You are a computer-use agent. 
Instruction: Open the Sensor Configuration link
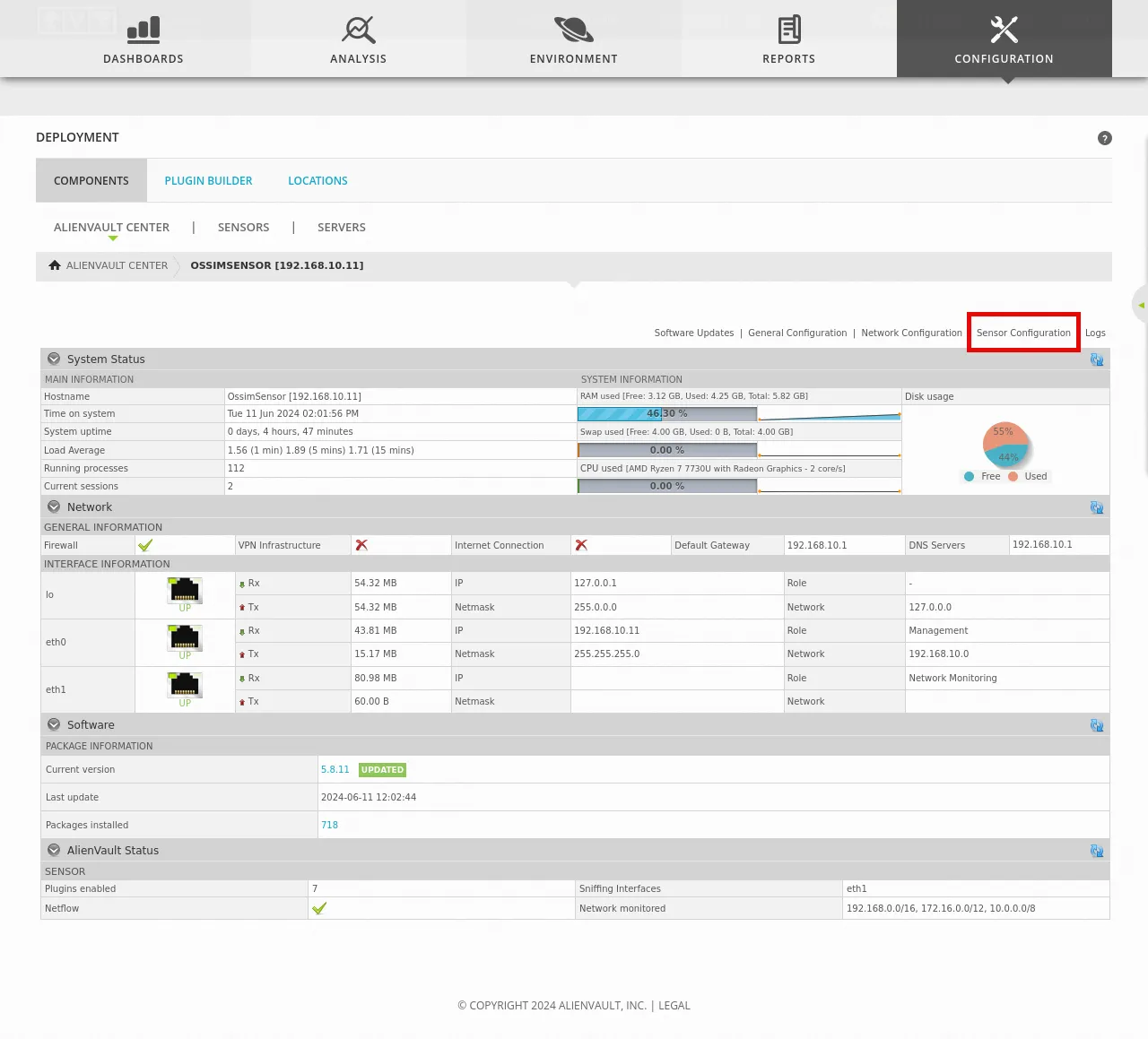[x=1023, y=333]
